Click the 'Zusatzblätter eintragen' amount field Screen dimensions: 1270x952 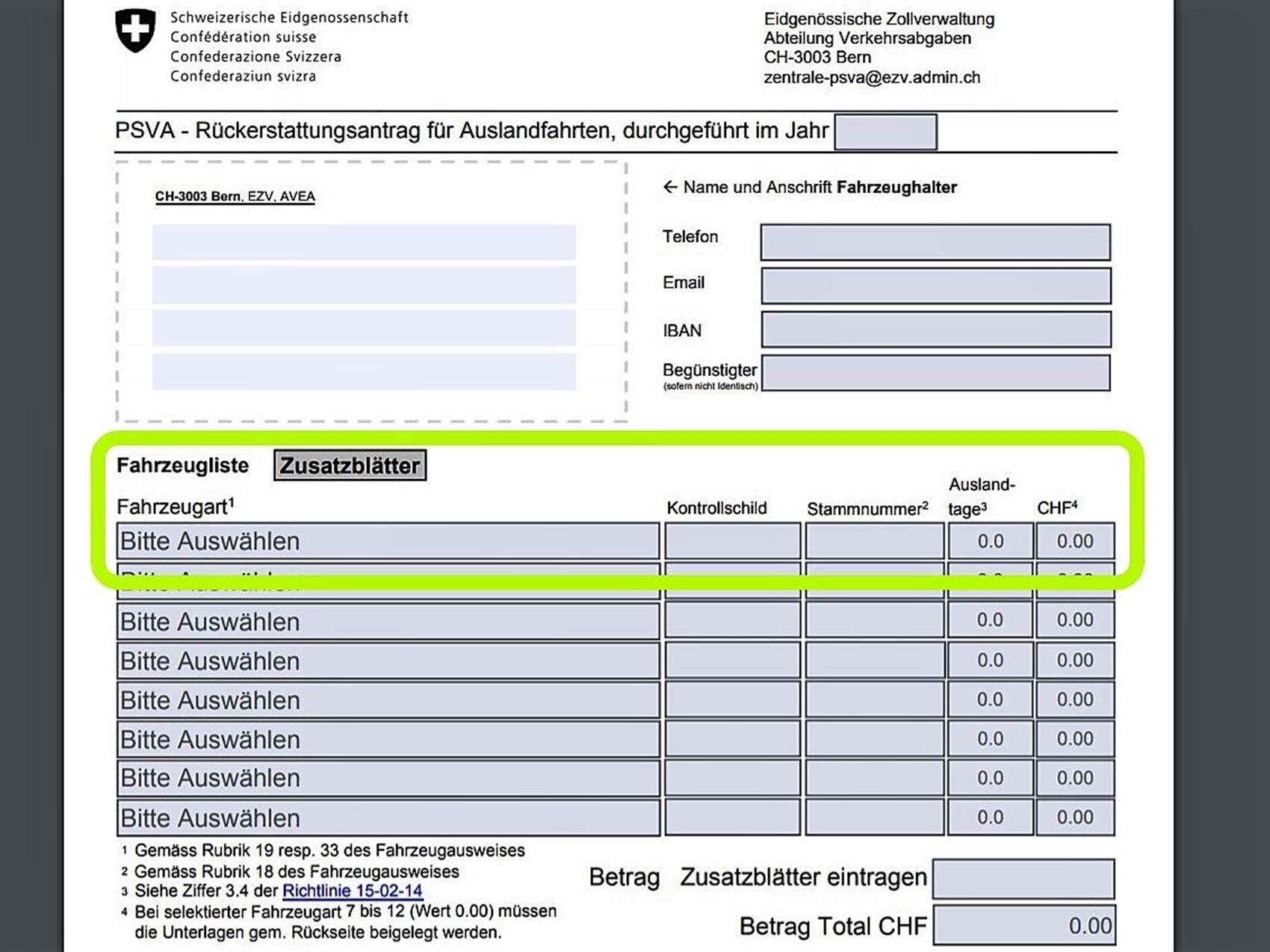click(1023, 878)
